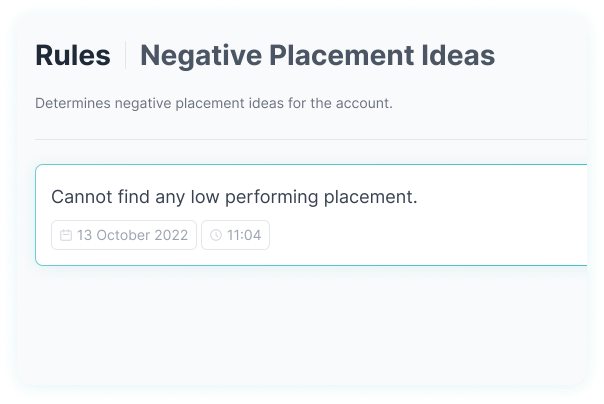604x404 pixels.
Task: Click the word 'Cannot' in the card message
Action: [x=82, y=197]
